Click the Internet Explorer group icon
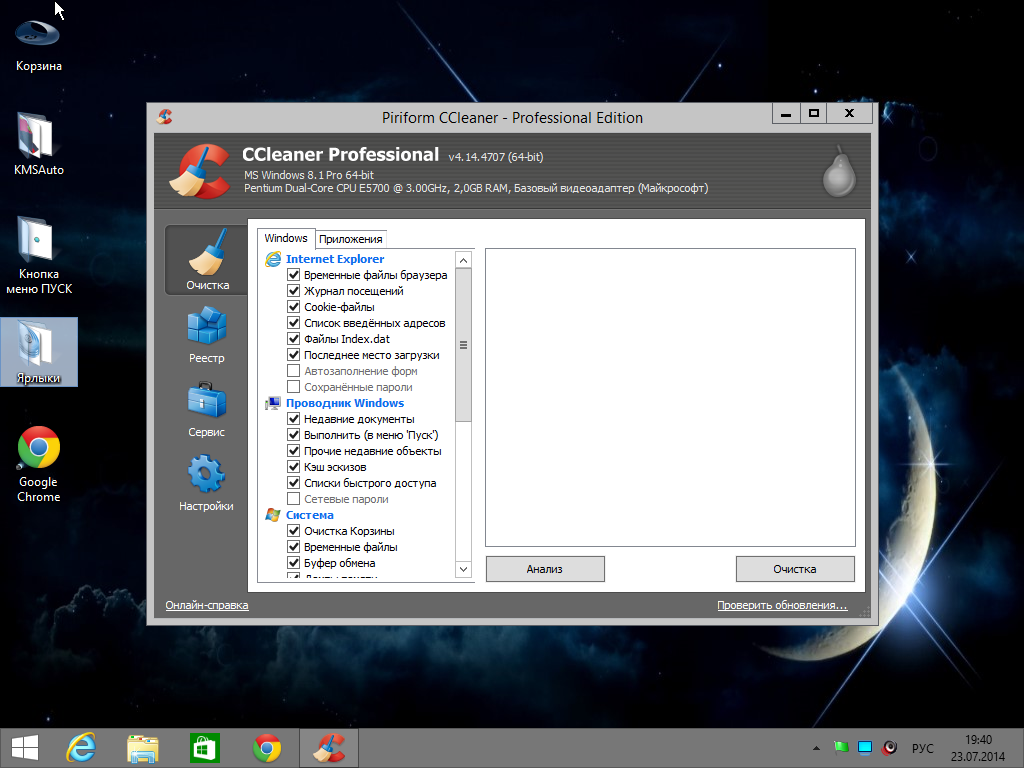The width and height of the screenshot is (1024, 768). (x=272, y=259)
